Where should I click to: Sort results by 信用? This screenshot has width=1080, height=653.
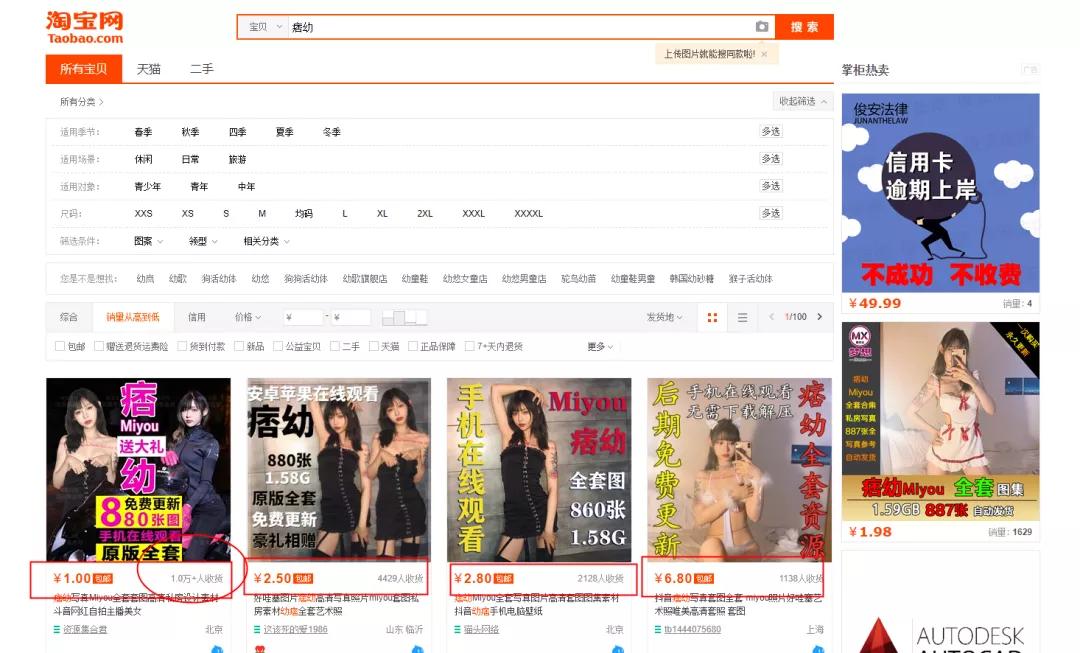click(197, 317)
